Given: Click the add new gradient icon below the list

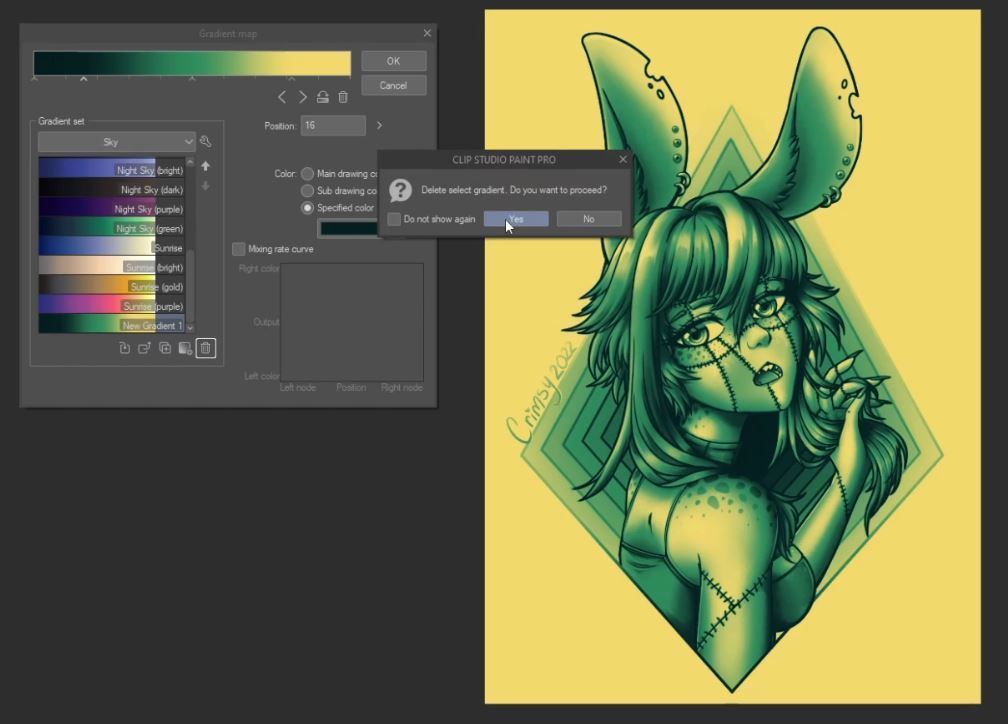Looking at the screenshot, I should coord(124,348).
